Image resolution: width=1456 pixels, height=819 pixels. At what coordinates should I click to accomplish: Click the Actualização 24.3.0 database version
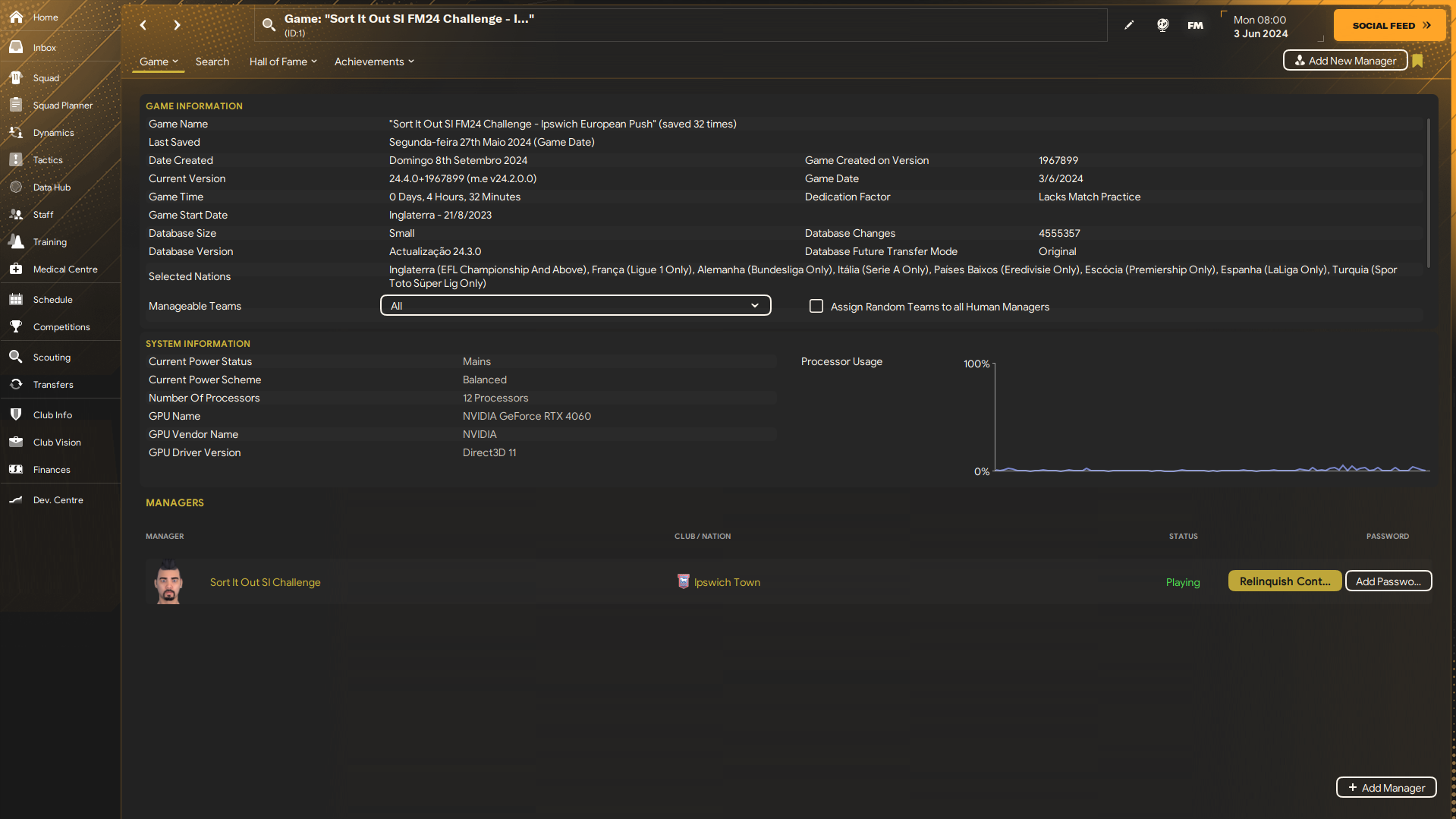pos(435,251)
